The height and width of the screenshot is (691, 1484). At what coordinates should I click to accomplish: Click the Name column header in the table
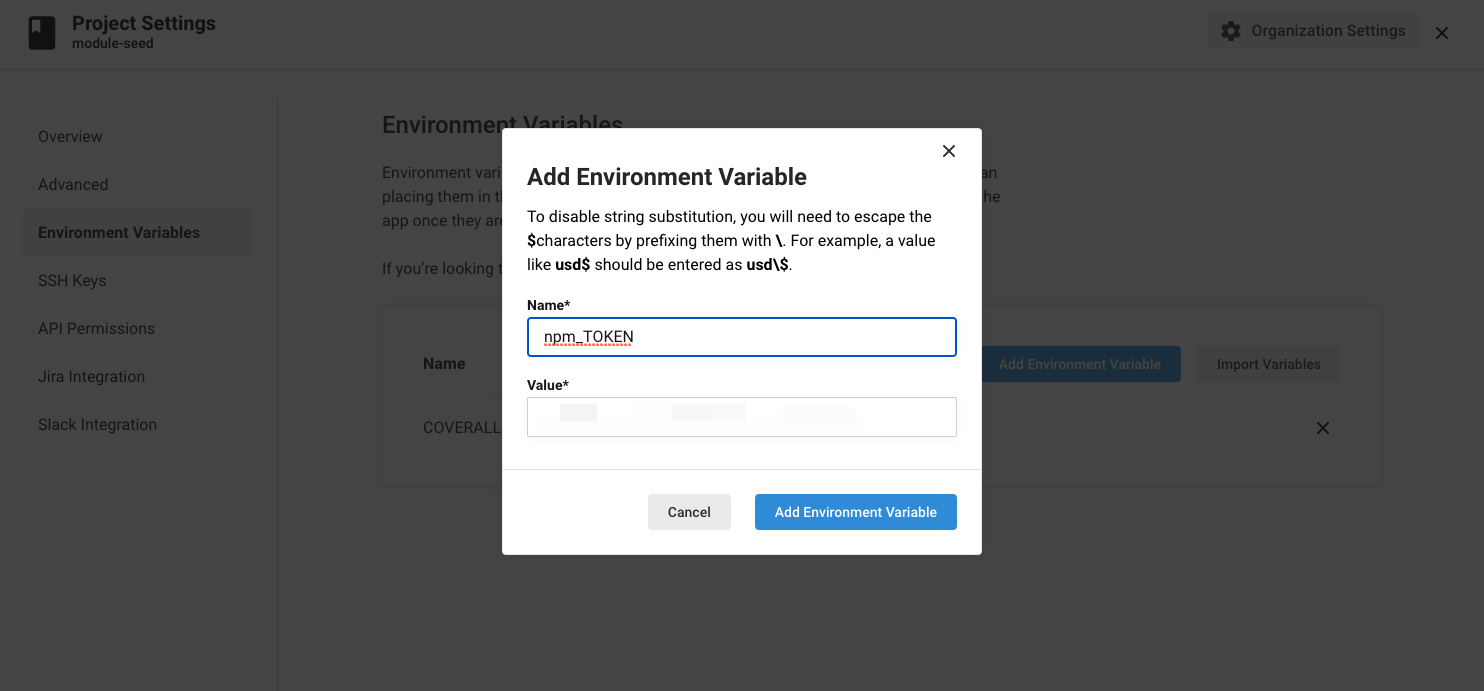[444, 364]
